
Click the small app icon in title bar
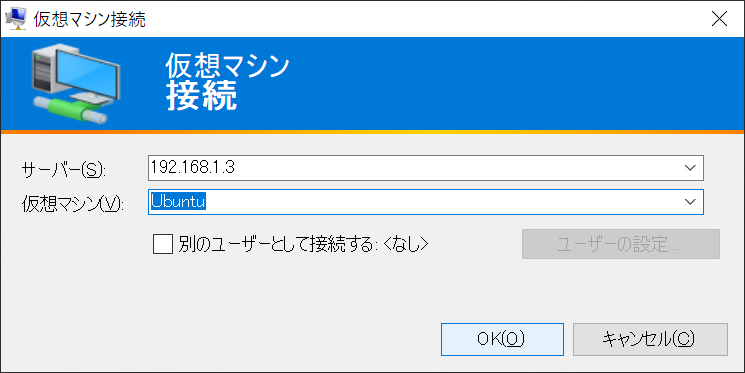15,19
